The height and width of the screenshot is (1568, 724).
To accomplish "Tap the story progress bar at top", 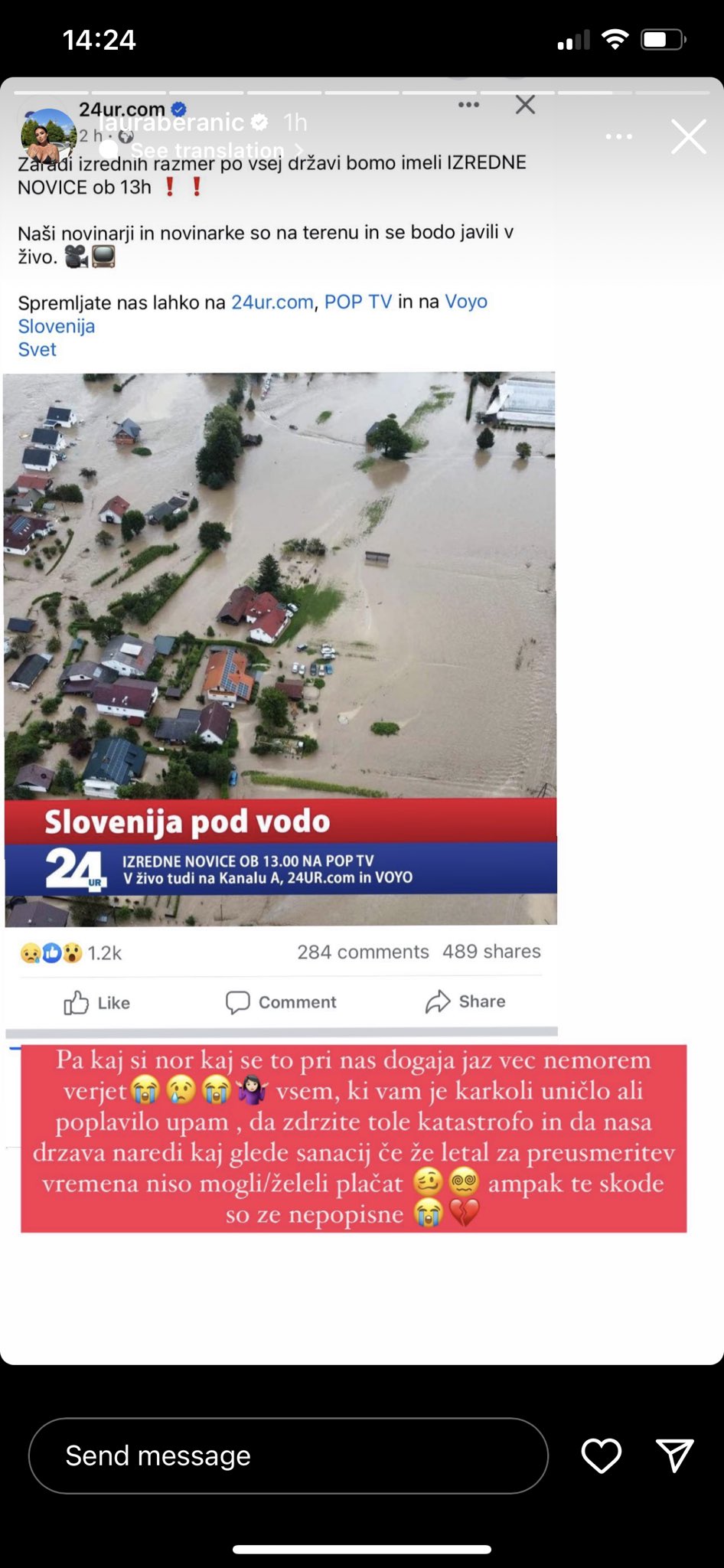I will tap(362, 93).
